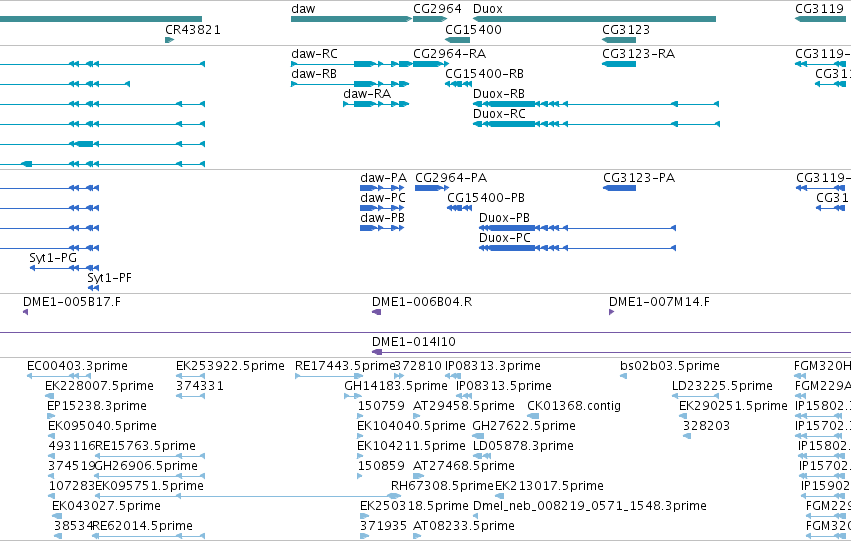851x541 pixels.
Task: Select the Syt1-PG protein feature
Action: click(64, 268)
